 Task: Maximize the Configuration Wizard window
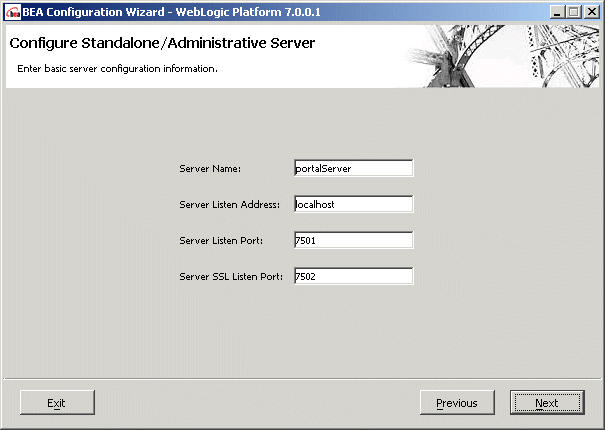point(574,12)
